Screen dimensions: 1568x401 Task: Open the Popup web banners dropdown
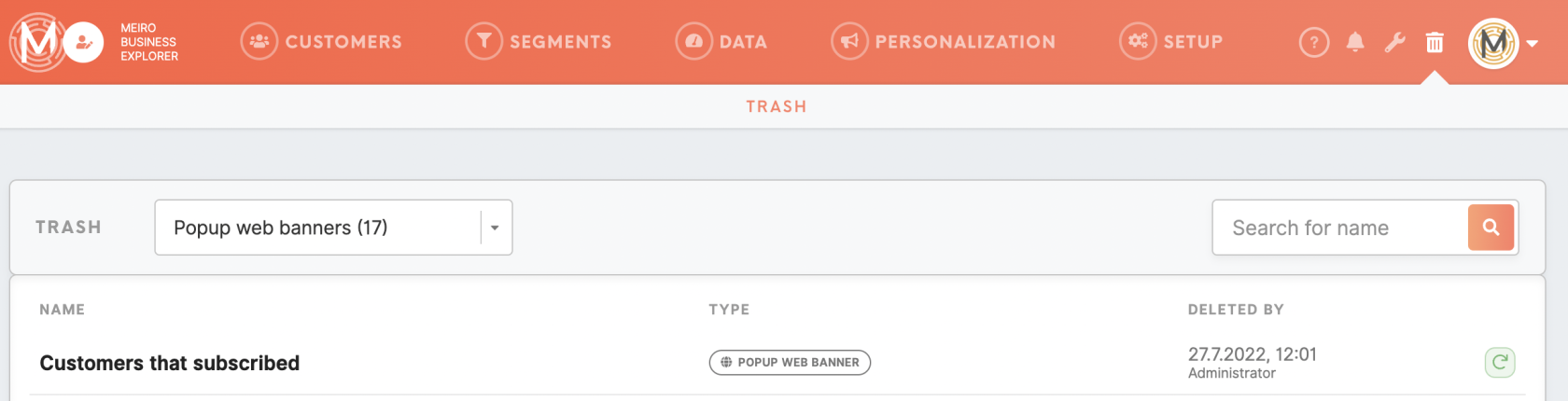333,228
